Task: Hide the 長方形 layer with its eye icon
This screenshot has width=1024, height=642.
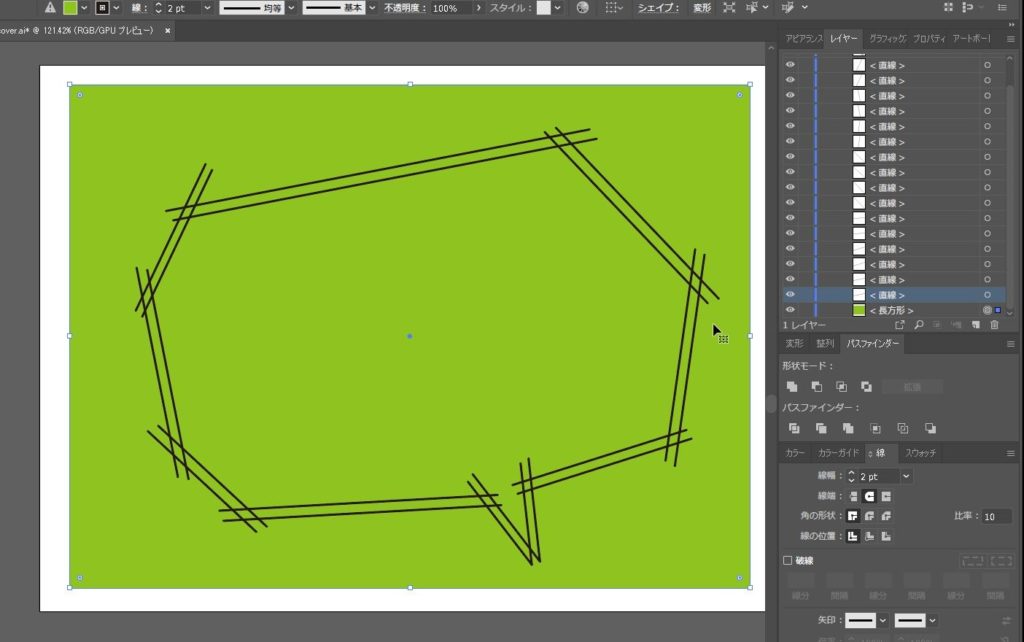Action: 790,311
